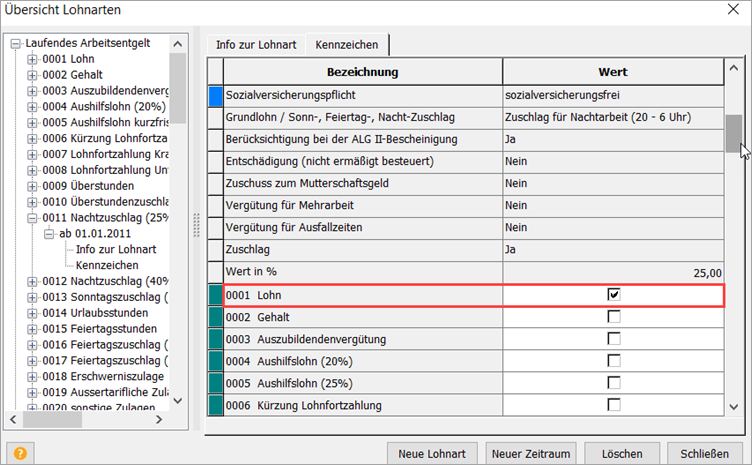Image resolution: width=752 pixels, height=465 pixels.
Task: Click blue marker beside Sozialversicherungspflicht row
Action: pos(215,96)
